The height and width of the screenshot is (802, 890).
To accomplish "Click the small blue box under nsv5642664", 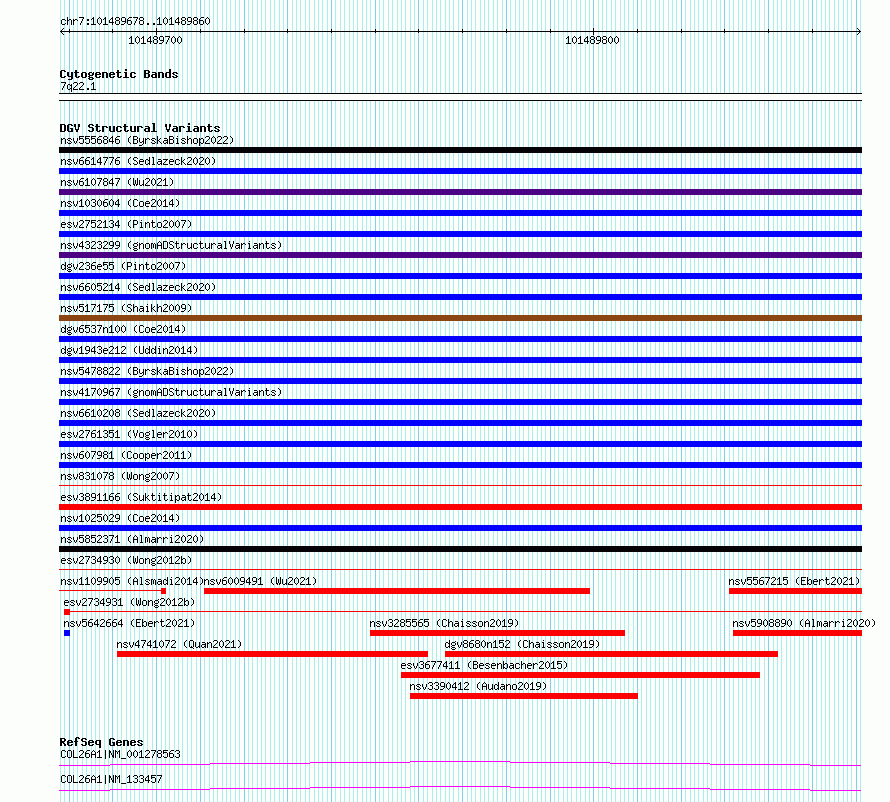I will click(67, 633).
